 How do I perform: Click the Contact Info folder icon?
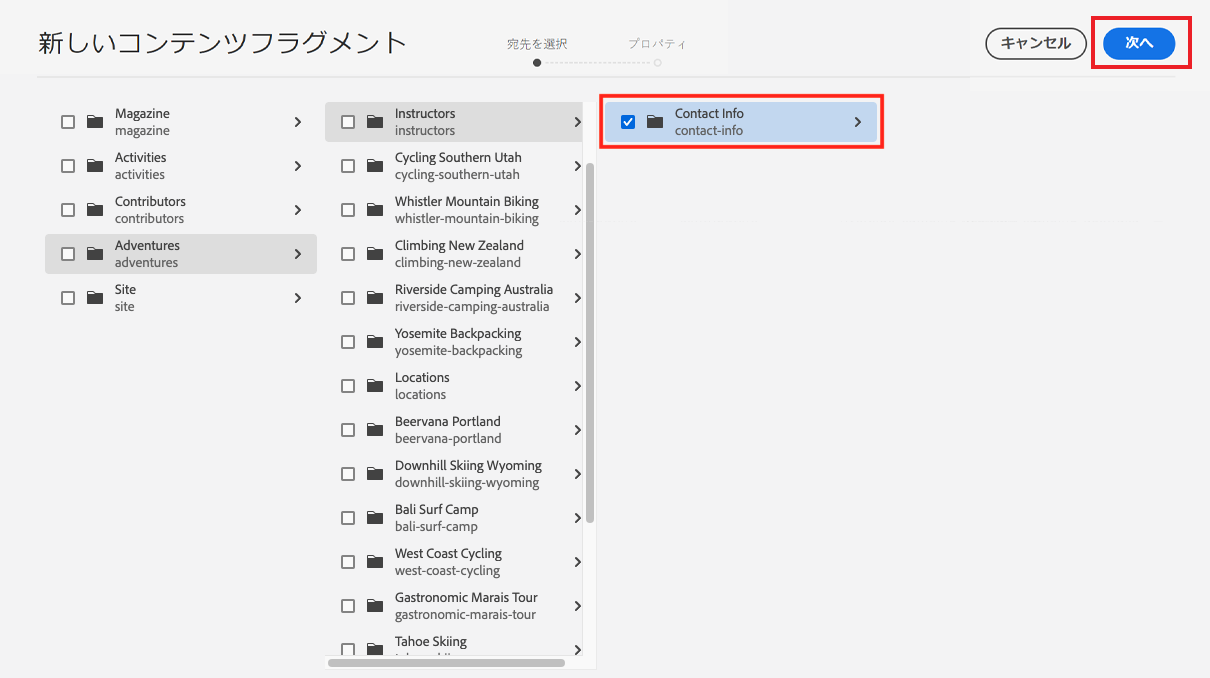(x=655, y=122)
